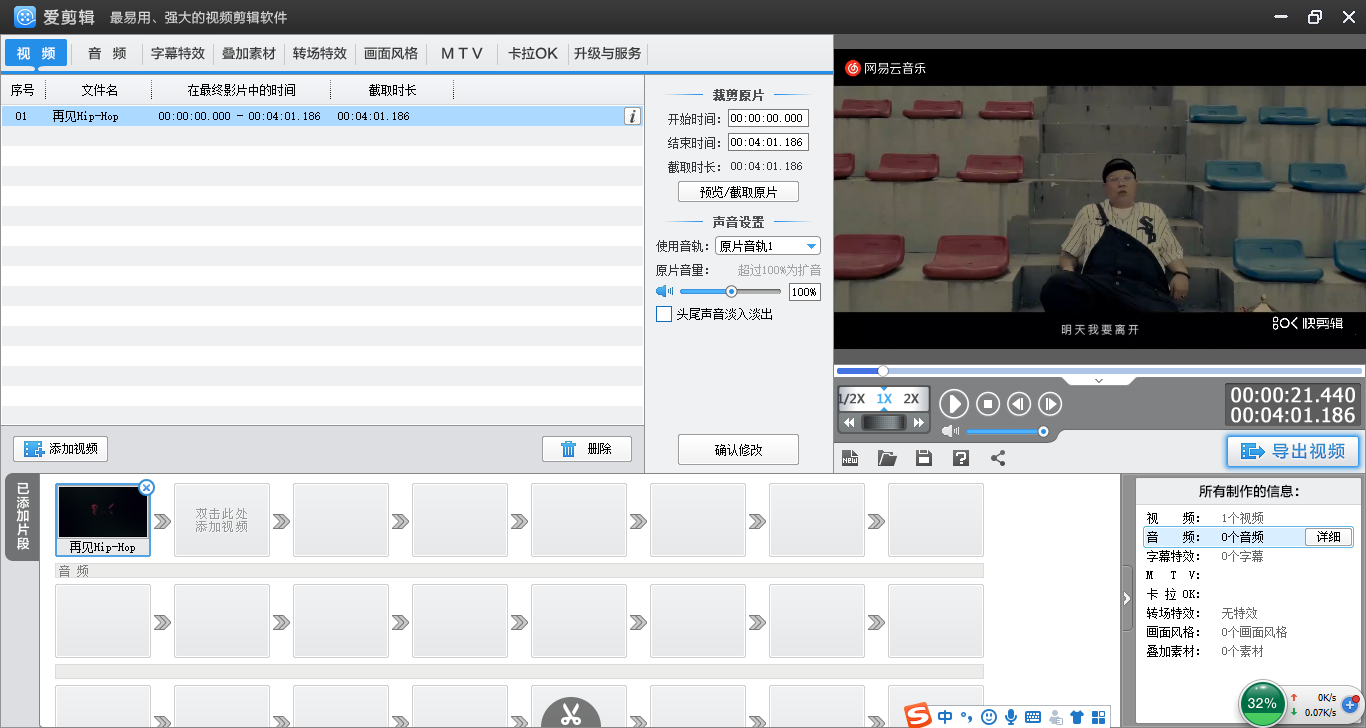1366x728 pixels.
Task: Click the video seek bar handle
Action: coord(882,371)
